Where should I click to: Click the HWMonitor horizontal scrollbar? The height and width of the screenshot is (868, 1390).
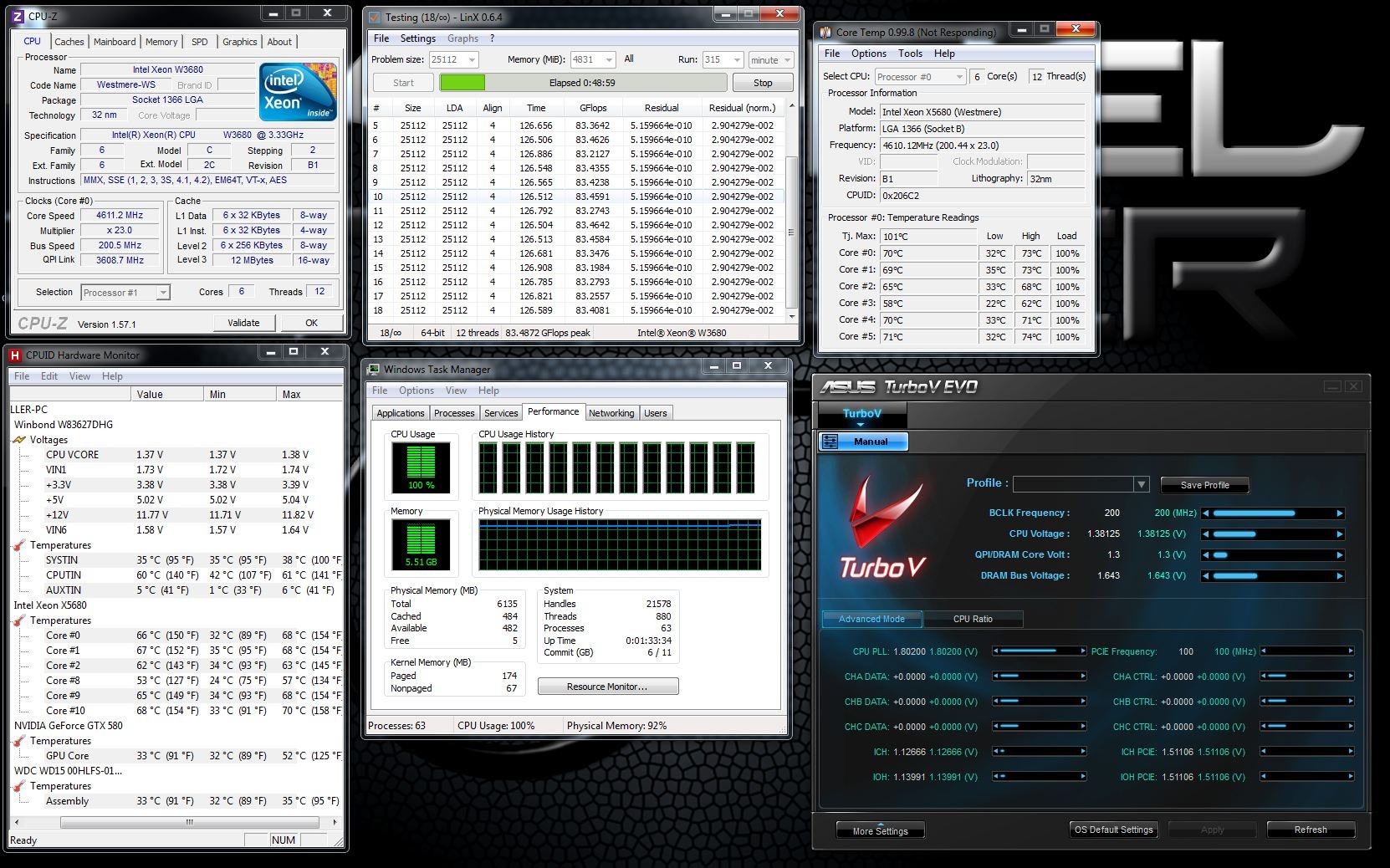click(189, 822)
